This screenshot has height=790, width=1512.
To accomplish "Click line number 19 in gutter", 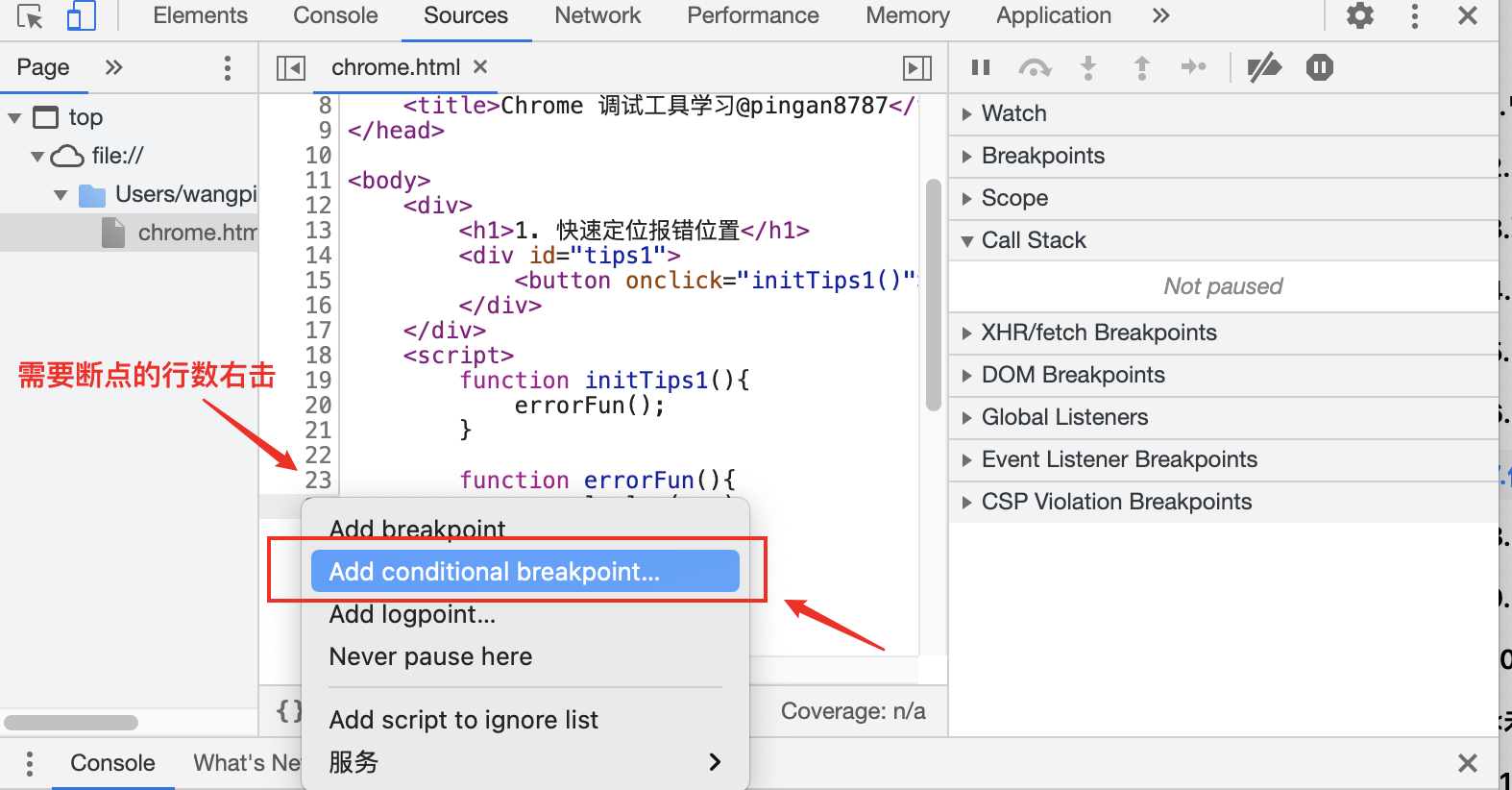I will (318, 380).
